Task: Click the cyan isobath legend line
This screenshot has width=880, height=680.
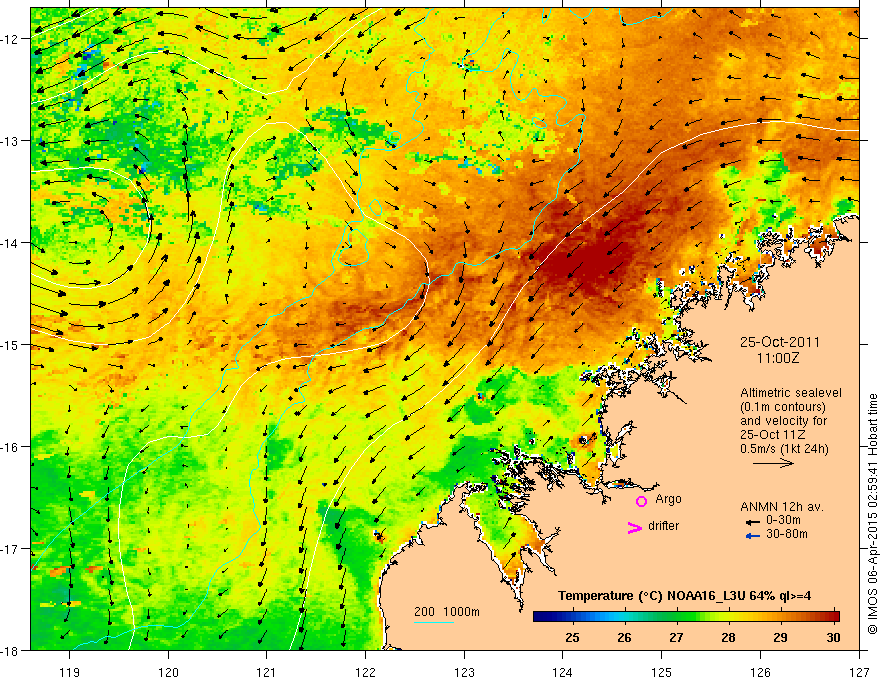Action: tap(434, 622)
